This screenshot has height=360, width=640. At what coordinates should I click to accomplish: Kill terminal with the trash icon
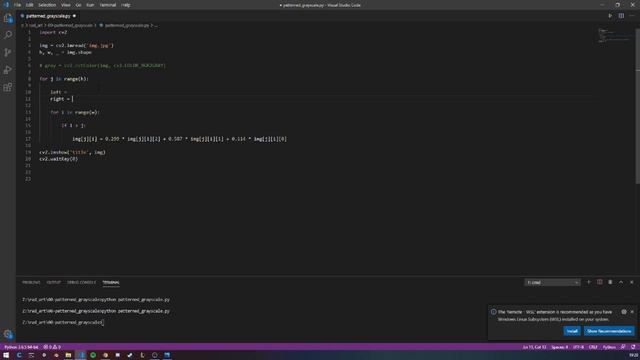pyautogui.click(x=610, y=282)
